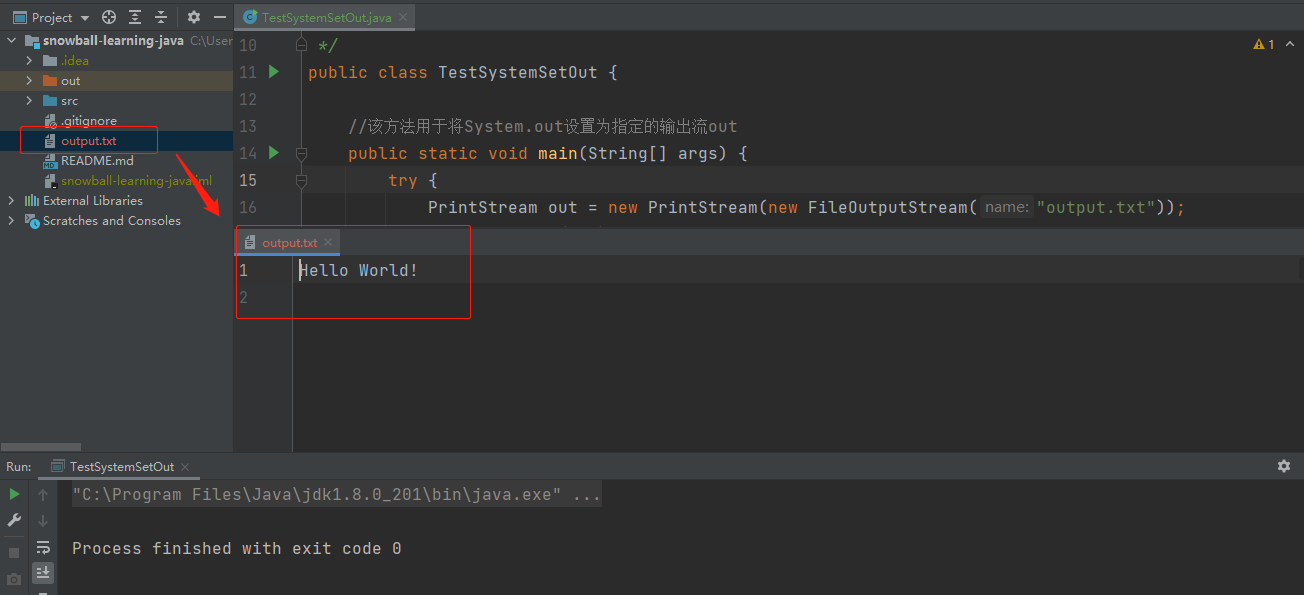
Task: Click Expand All in Project toolbar
Action: click(135, 17)
